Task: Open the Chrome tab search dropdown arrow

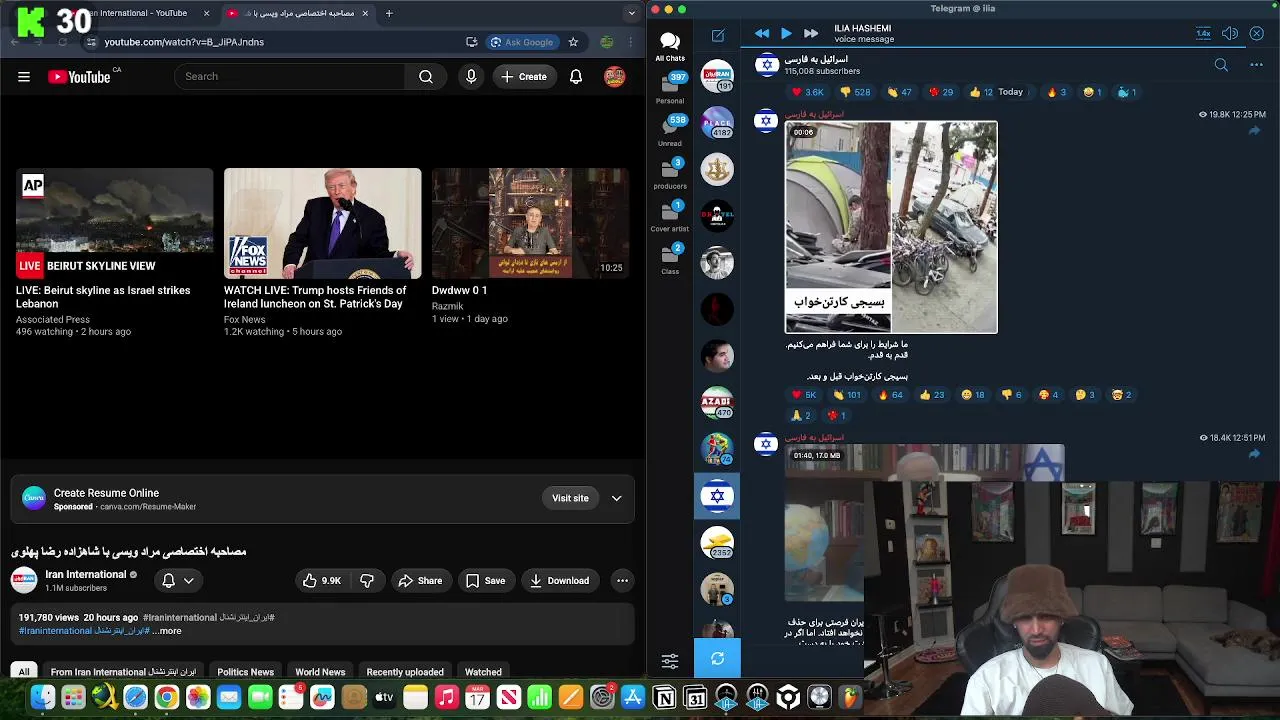Action: click(631, 13)
